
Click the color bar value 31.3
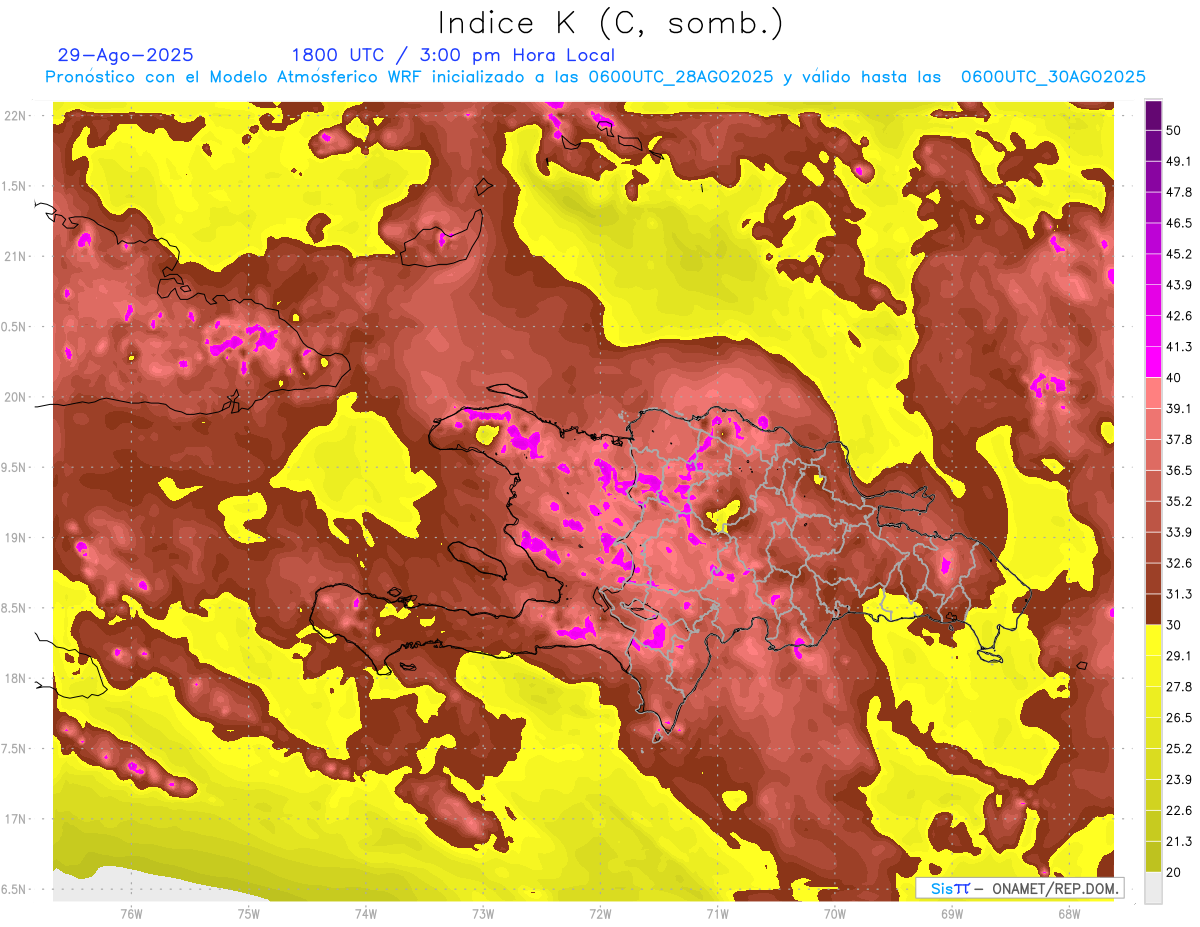[1179, 594]
